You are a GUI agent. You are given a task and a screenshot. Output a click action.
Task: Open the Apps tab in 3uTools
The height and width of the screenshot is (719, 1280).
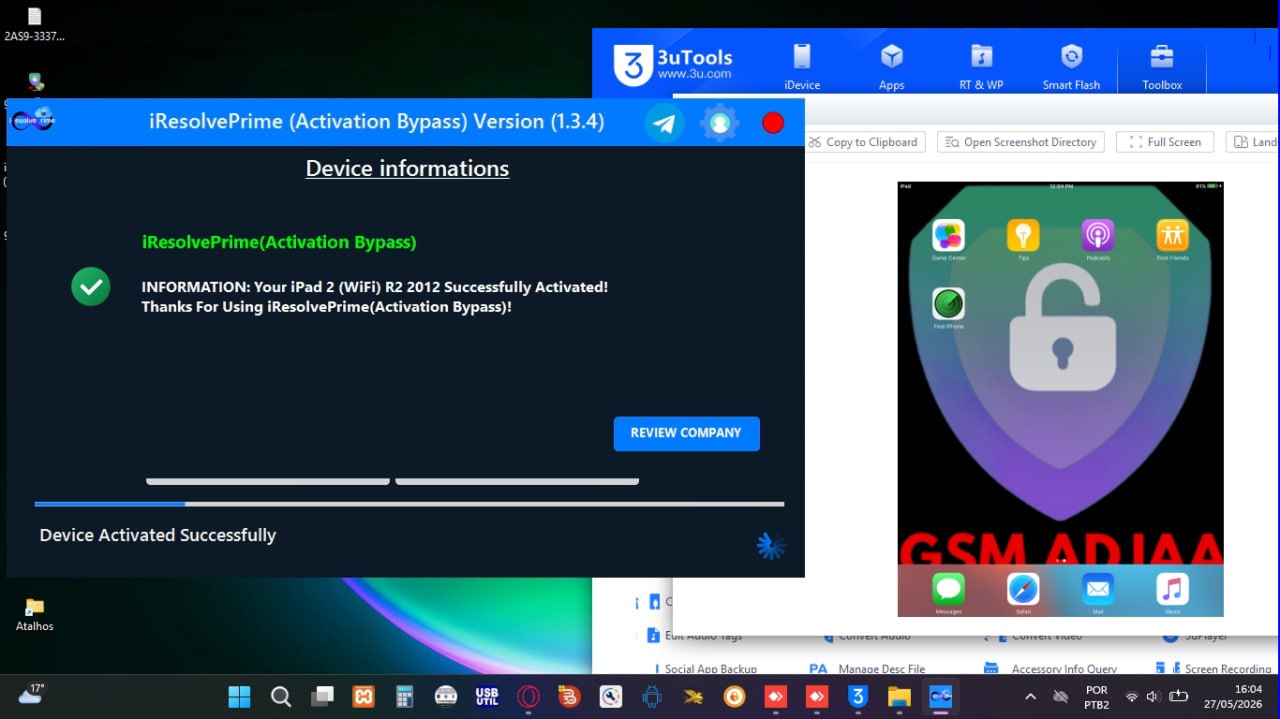tap(892, 67)
